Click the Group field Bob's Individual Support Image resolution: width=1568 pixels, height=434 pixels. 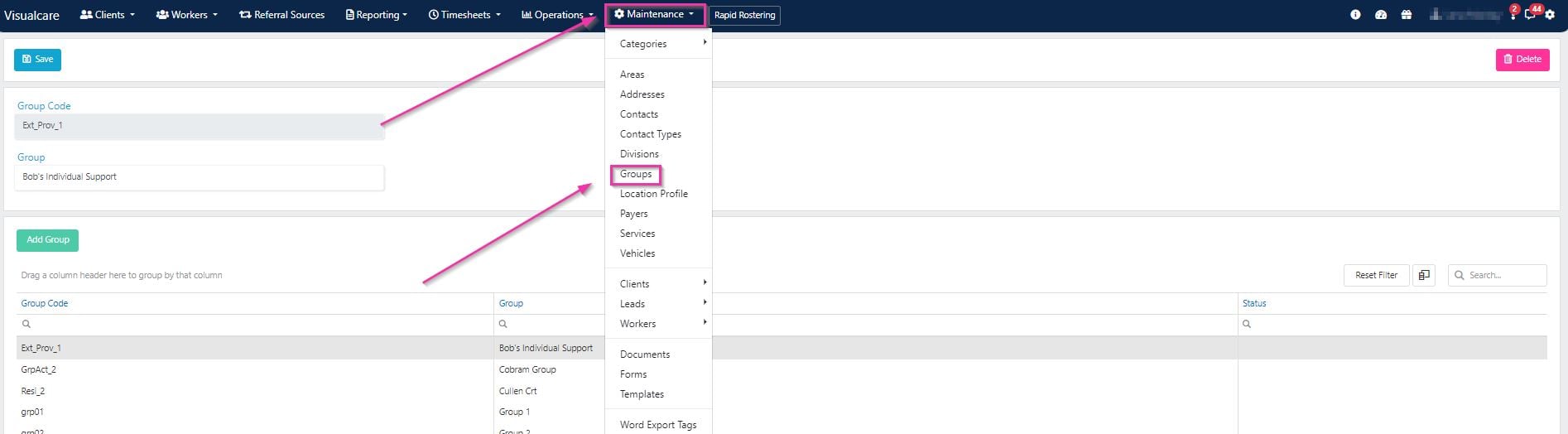point(200,177)
